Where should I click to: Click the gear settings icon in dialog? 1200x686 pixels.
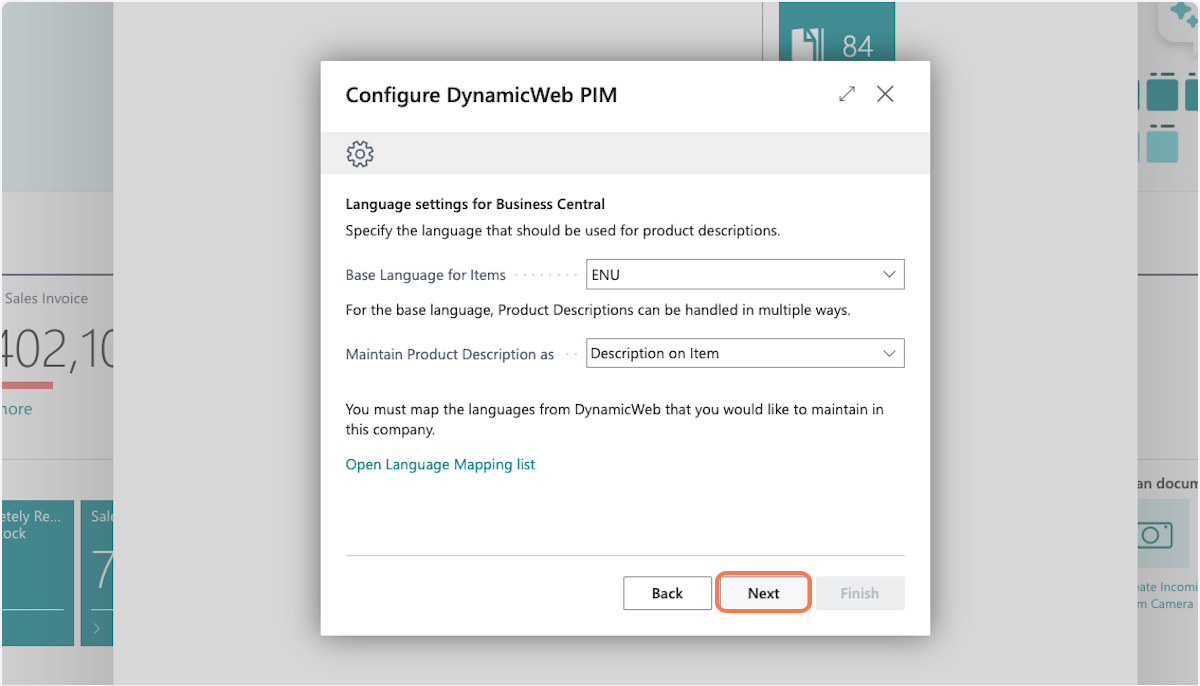(x=359, y=154)
